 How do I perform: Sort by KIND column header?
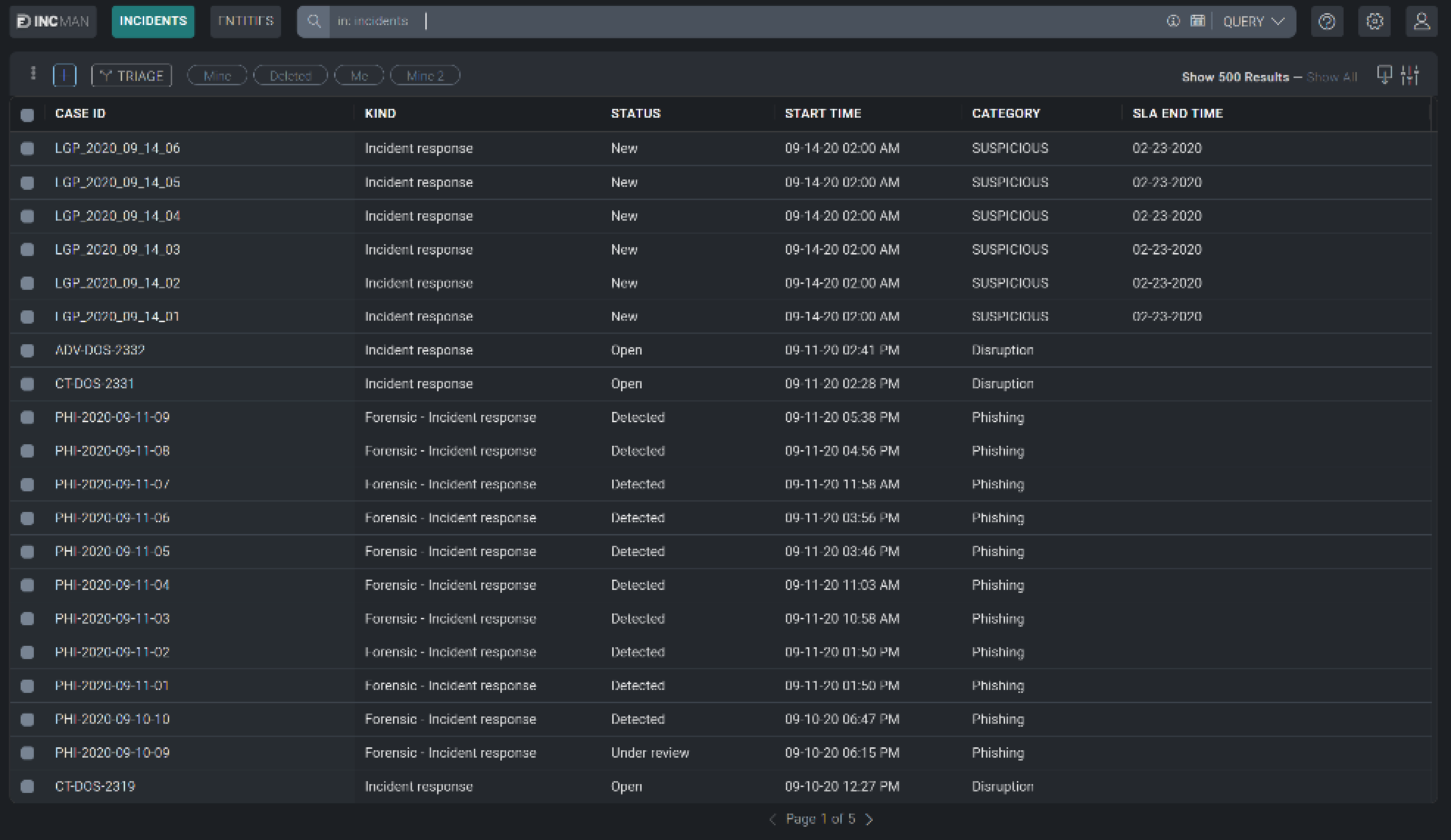tap(380, 113)
